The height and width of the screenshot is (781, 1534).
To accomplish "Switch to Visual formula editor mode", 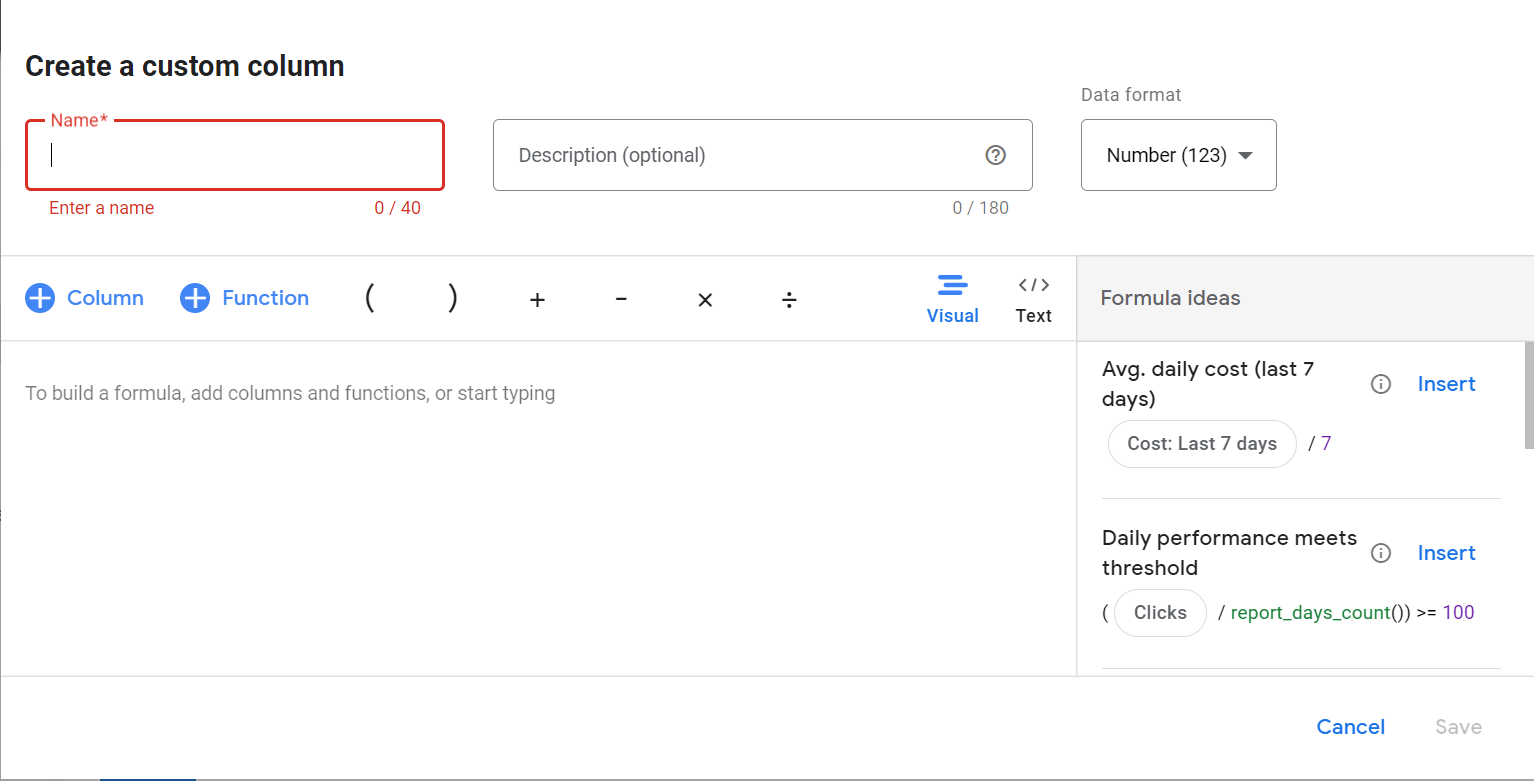I will point(952,299).
